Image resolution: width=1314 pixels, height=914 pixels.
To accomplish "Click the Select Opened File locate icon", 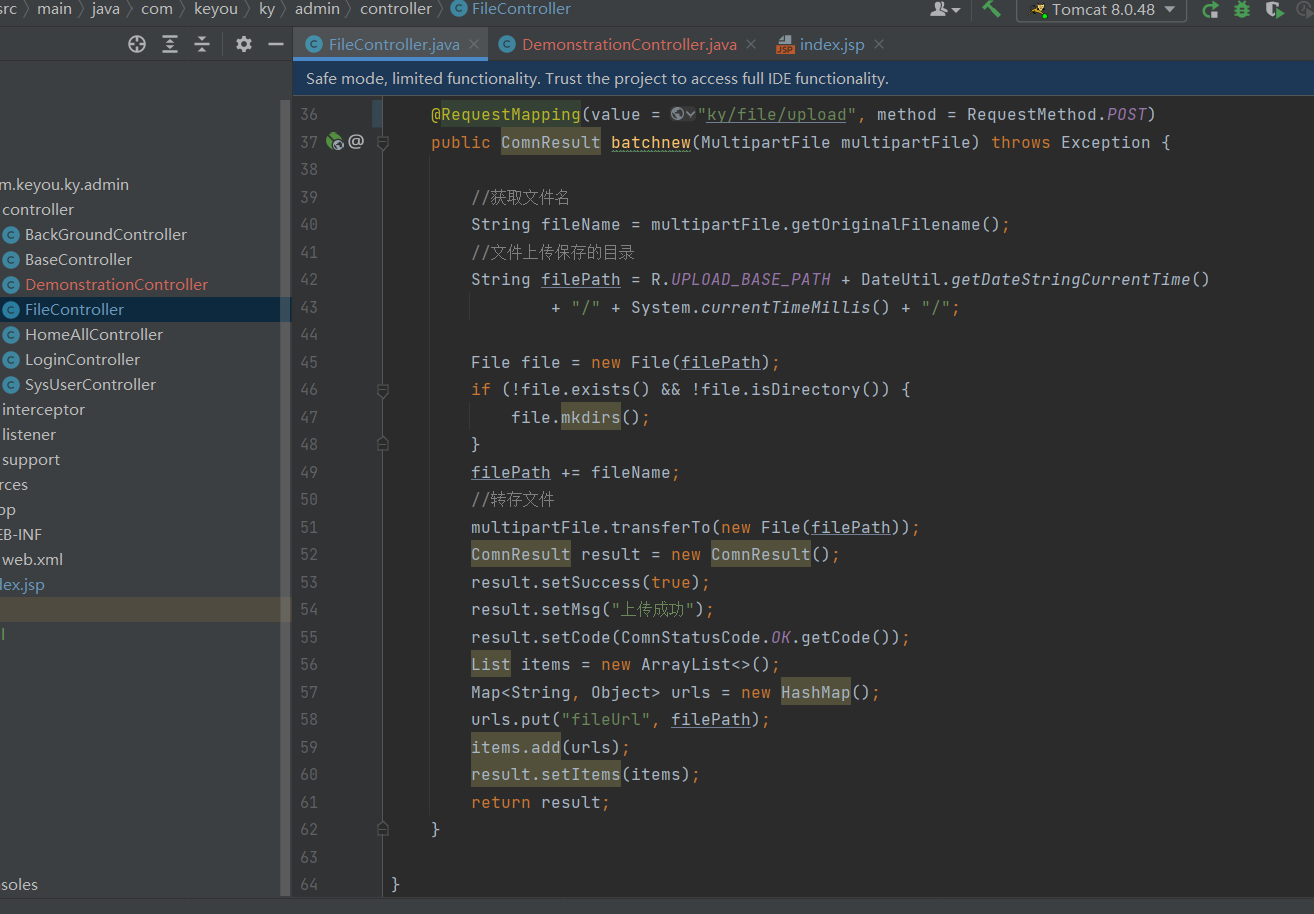I will tap(137, 44).
